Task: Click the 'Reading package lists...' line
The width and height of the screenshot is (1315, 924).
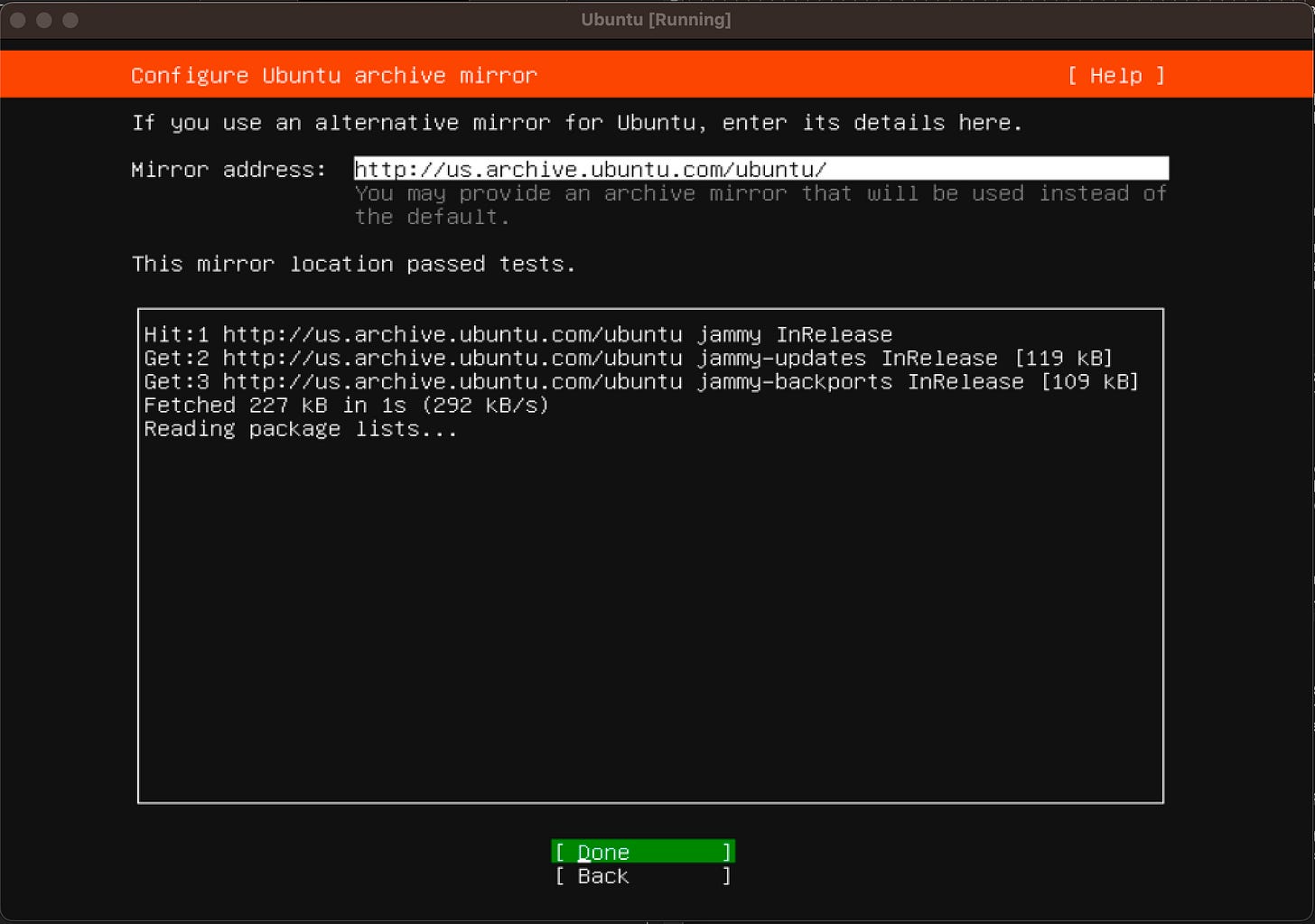Action: click(301, 429)
